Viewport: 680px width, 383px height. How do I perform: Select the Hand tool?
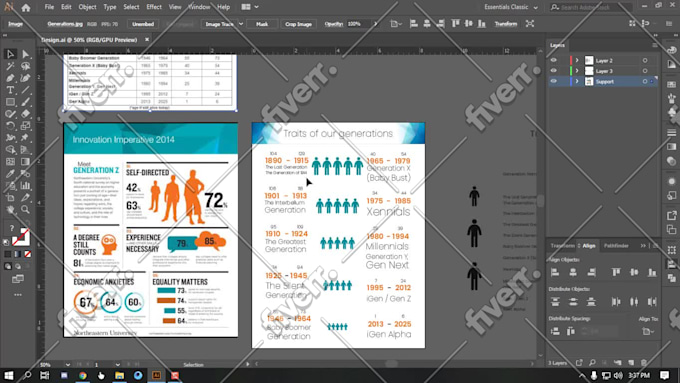[10, 210]
